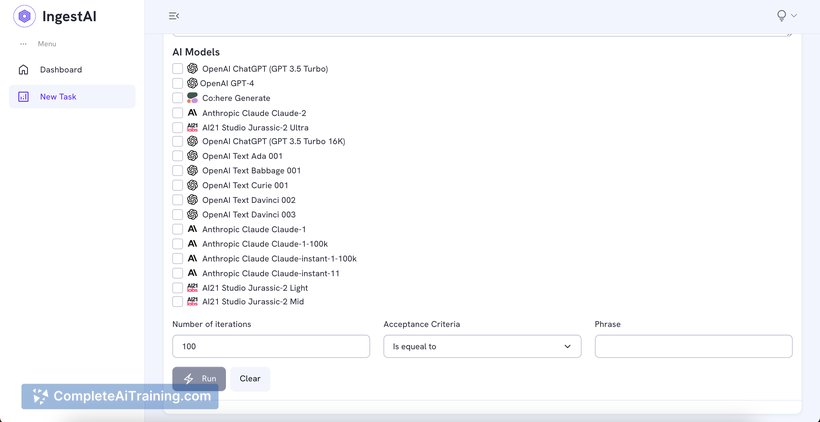Click the AI21 logo beside Jurassic-2 Mid

[x=192, y=302]
